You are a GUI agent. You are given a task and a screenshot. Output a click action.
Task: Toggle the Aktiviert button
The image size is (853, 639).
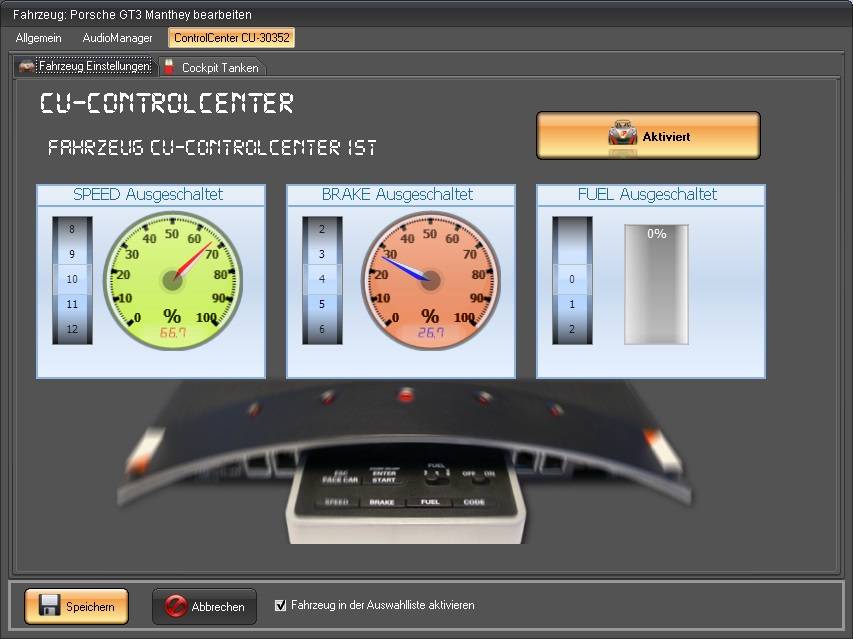pos(648,135)
